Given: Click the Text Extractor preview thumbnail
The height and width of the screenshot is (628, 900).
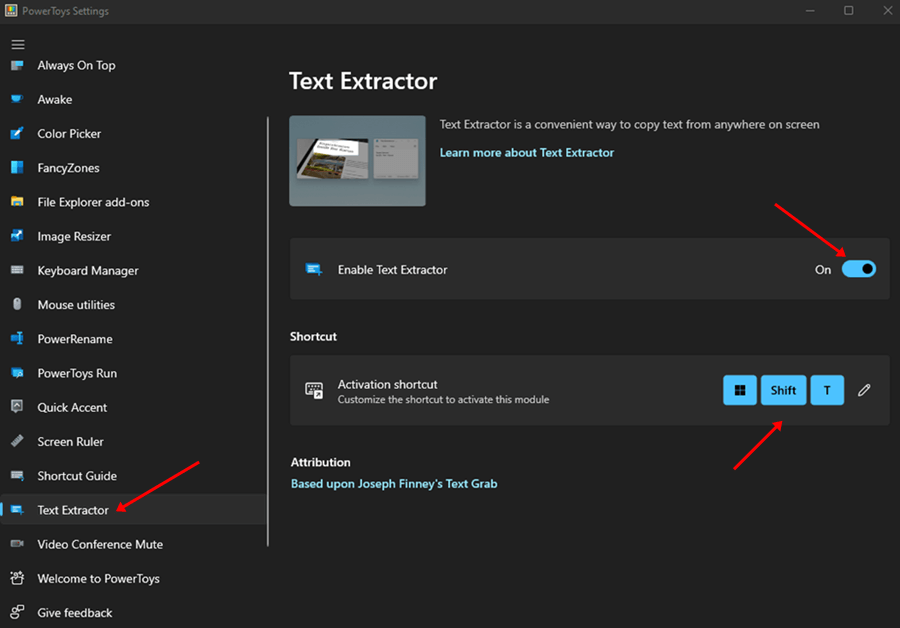Looking at the screenshot, I should tap(357, 161).
